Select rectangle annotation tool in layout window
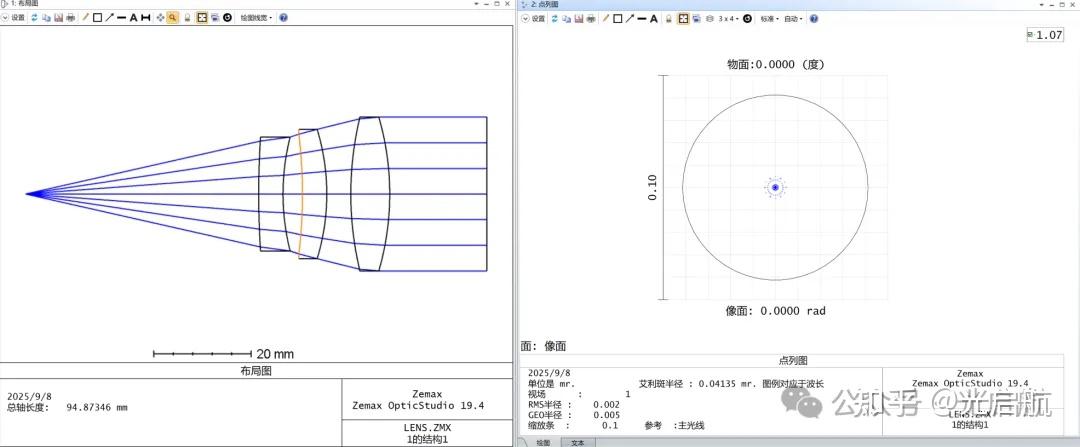Image resolution: width=1080 pixels, height=447 pixels. click(97, 18)
